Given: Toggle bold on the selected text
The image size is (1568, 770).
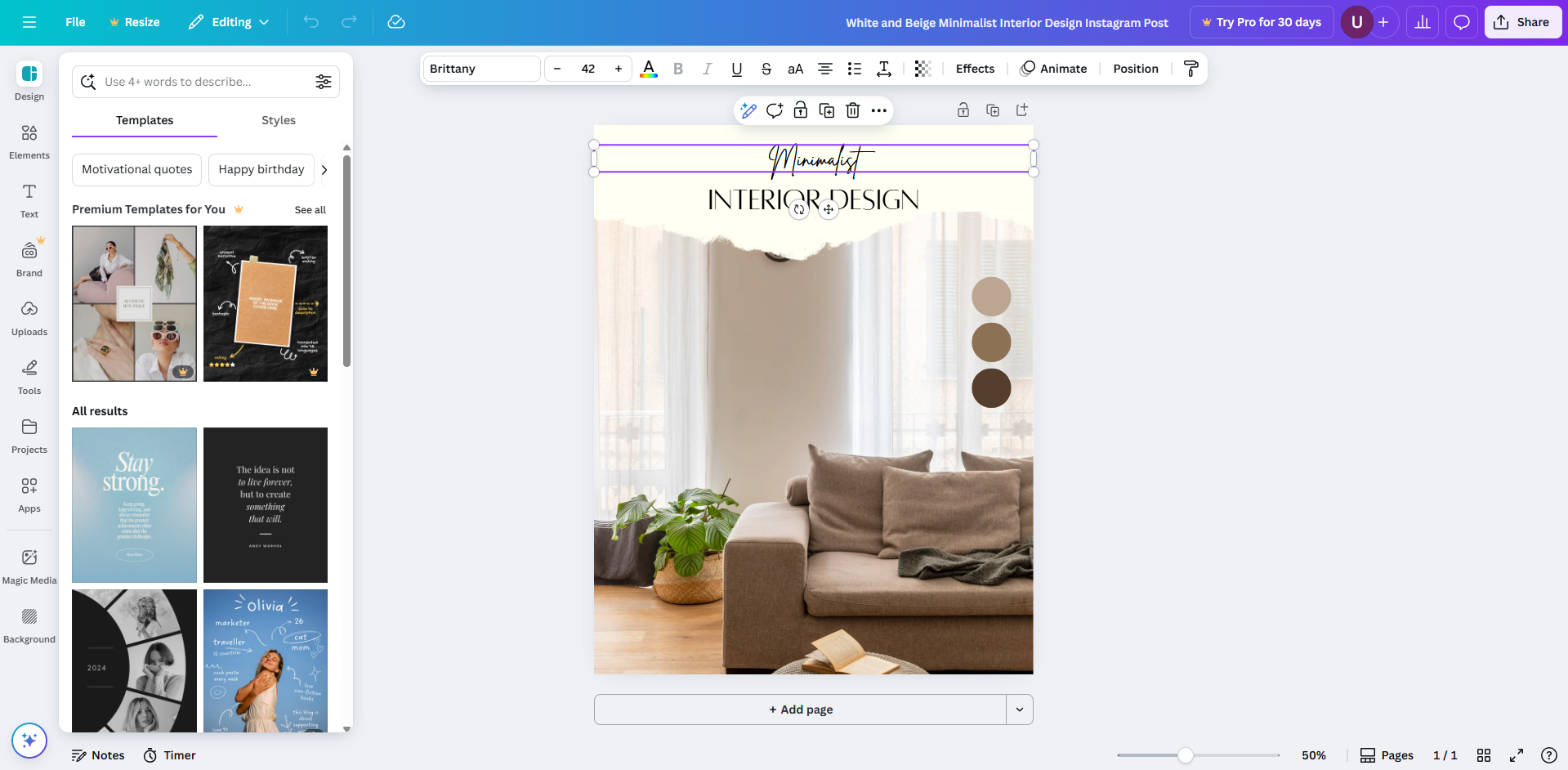Looking at the screenshot, I should [677, 69].
